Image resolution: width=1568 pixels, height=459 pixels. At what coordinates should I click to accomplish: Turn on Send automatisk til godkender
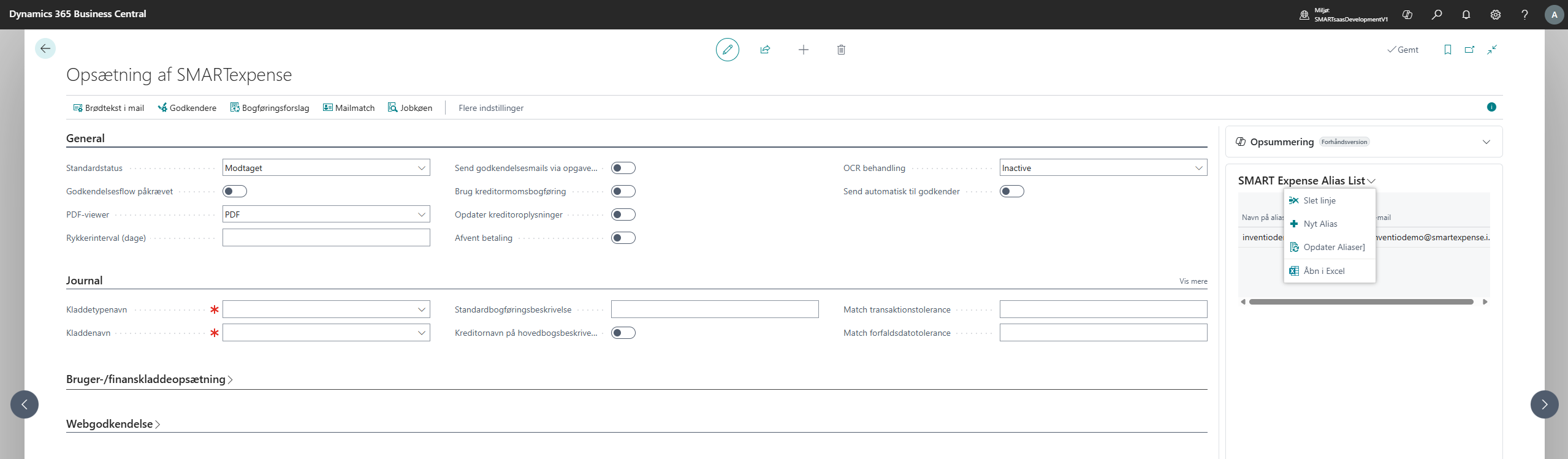tap(1011, 191)
